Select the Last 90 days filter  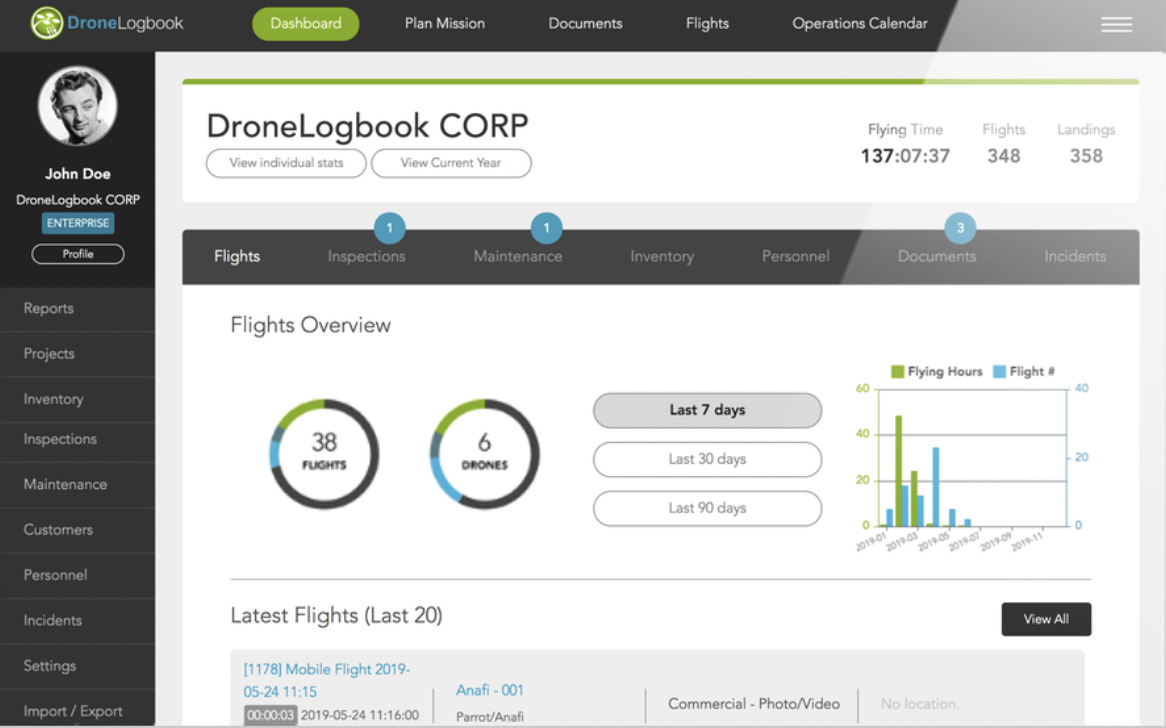pos(707,508)
